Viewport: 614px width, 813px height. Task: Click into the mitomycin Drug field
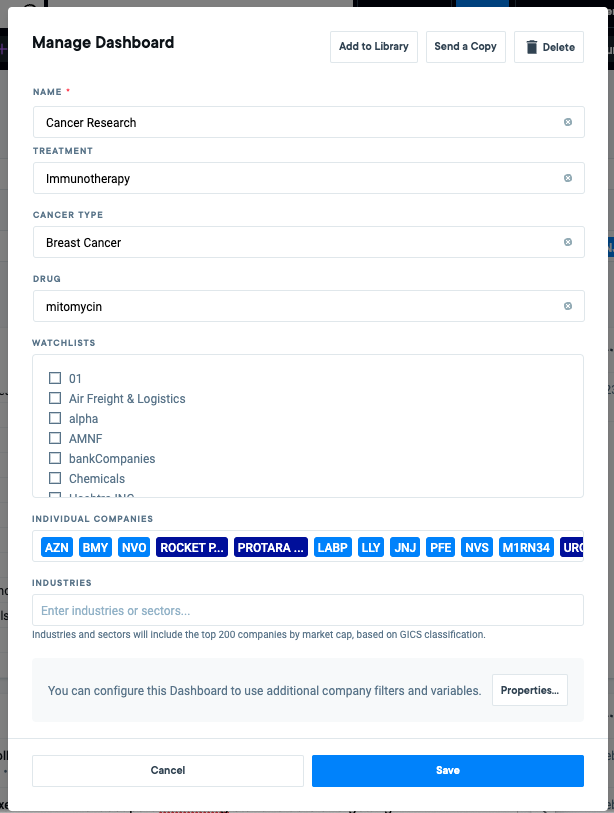click(309, 306)
